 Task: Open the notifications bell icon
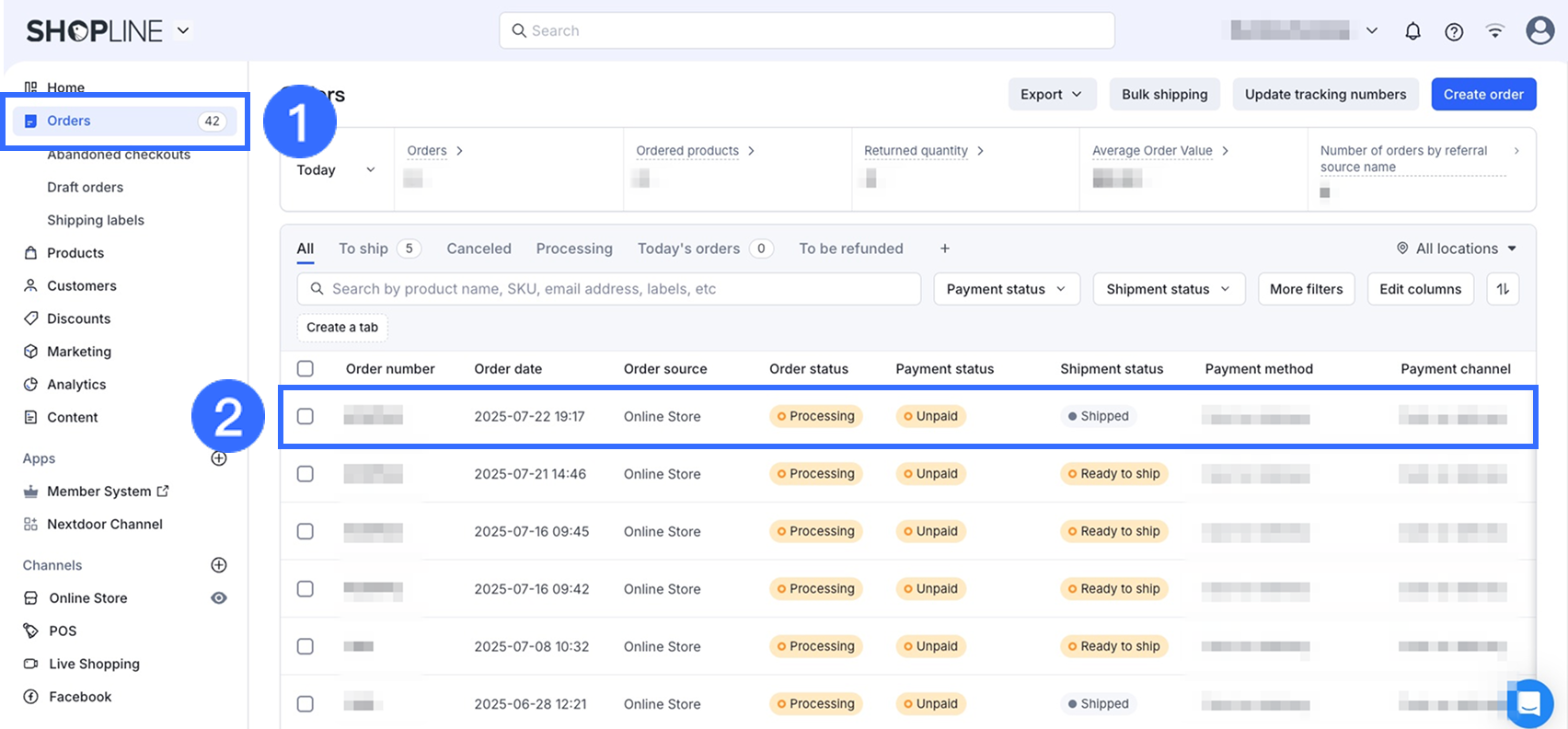click(x=1412, y=31)
